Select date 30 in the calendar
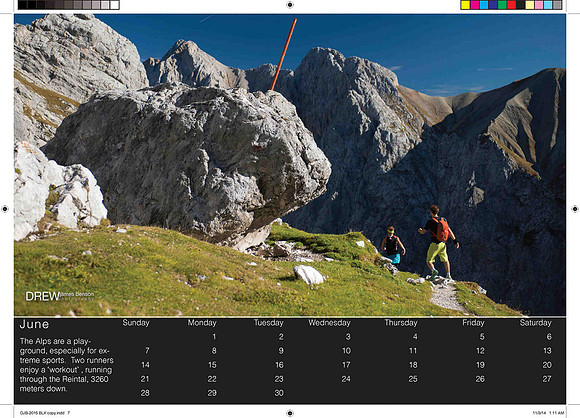 point(279,393)
